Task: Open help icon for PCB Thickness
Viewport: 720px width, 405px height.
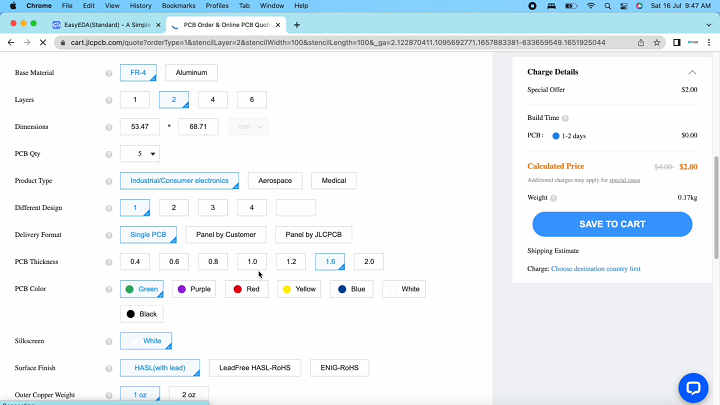Action: [x=109, y=262]
